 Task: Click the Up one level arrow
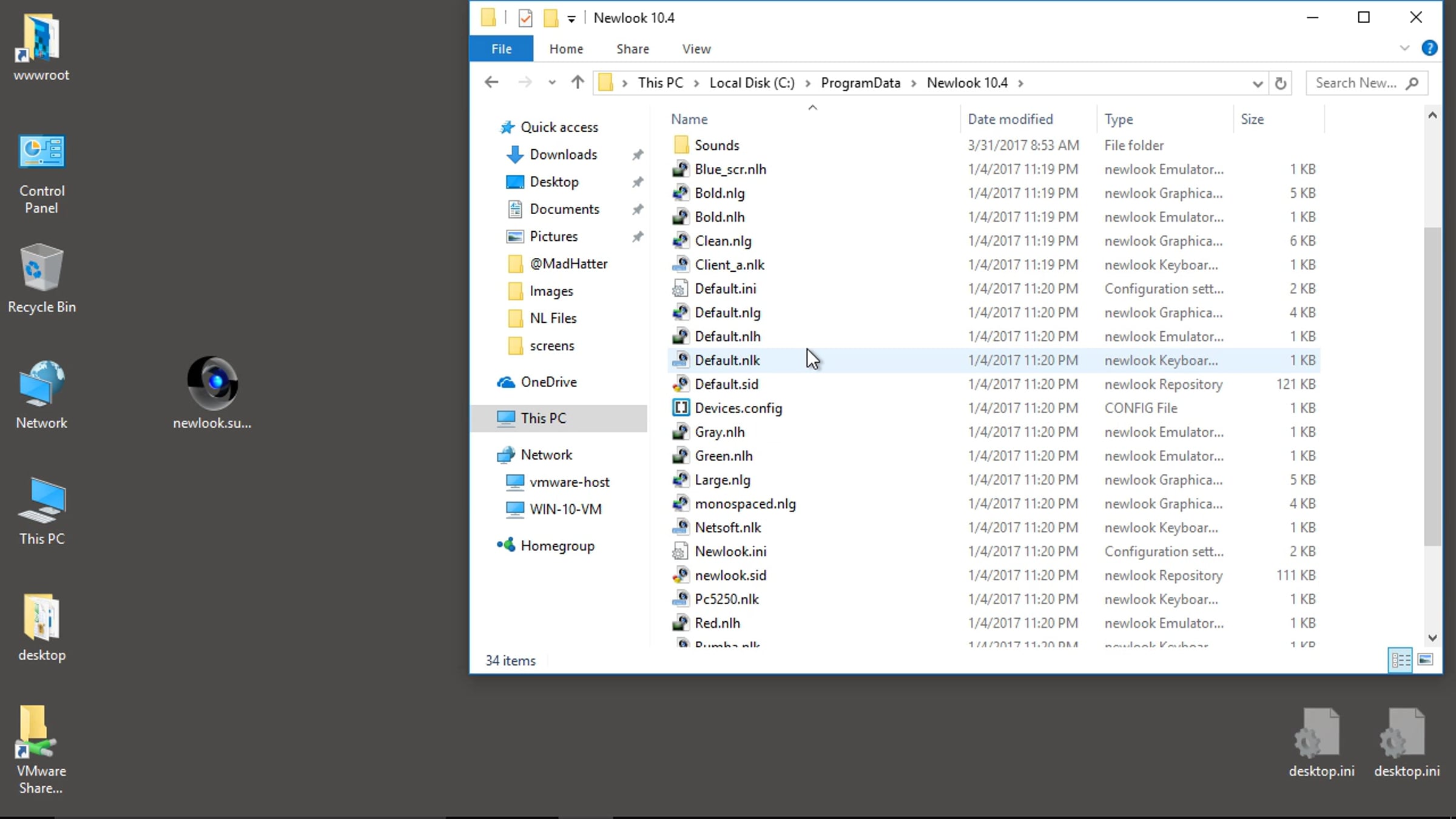(x=577, y=83)
